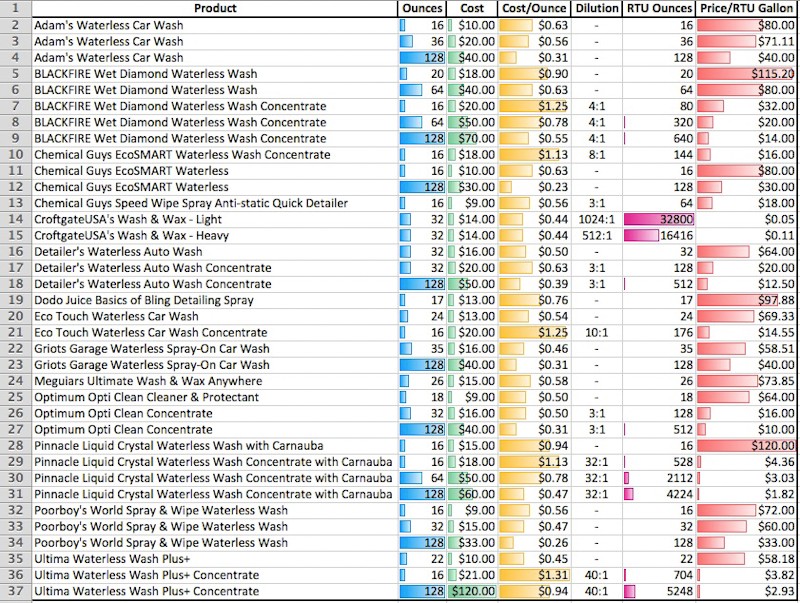
Task: Click the $120.00 Price/RTU Gallon cell
Action: 746,446
